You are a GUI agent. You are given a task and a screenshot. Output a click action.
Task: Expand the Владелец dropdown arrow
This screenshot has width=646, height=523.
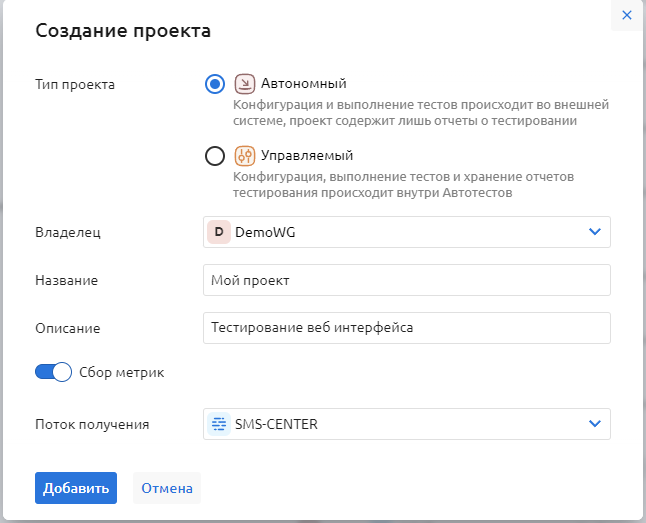[x=595, y=232]
